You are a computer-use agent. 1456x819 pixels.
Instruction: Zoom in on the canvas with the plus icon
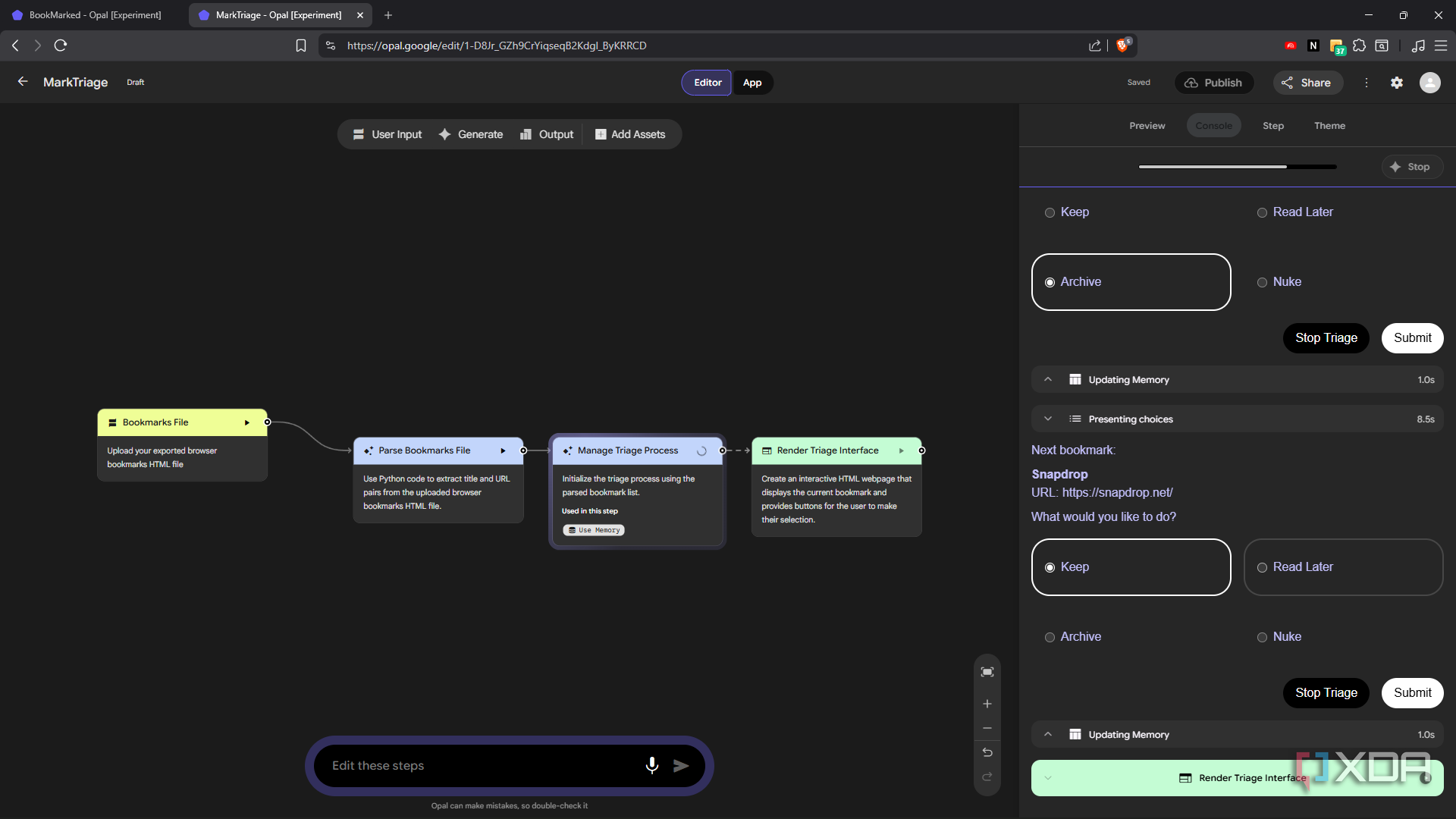[987, 704]
